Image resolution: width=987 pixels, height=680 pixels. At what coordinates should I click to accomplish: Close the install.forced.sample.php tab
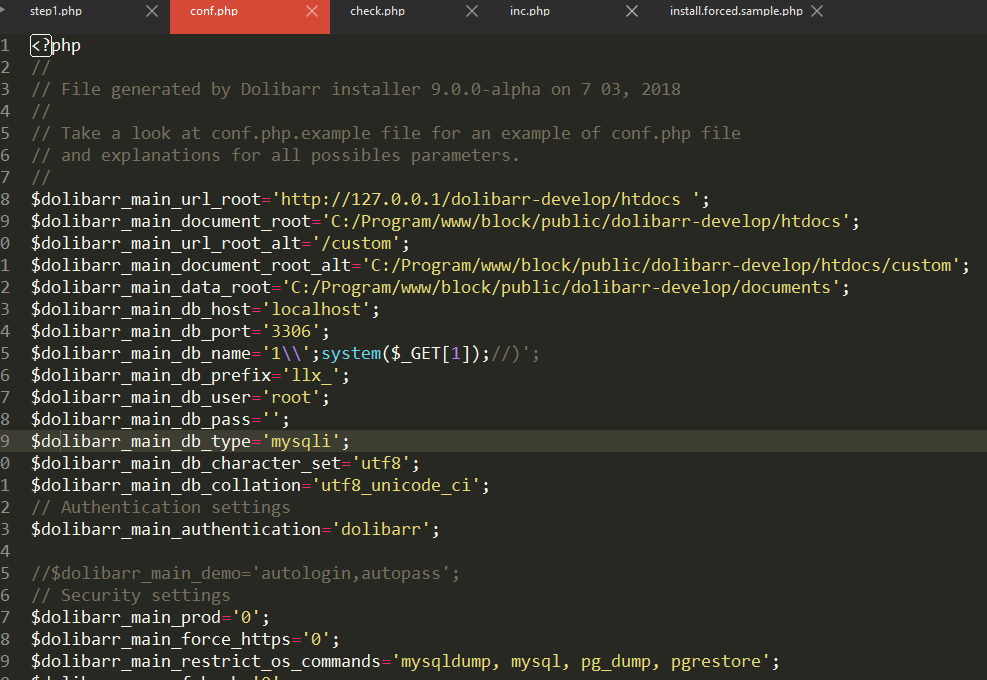[817, 11]
